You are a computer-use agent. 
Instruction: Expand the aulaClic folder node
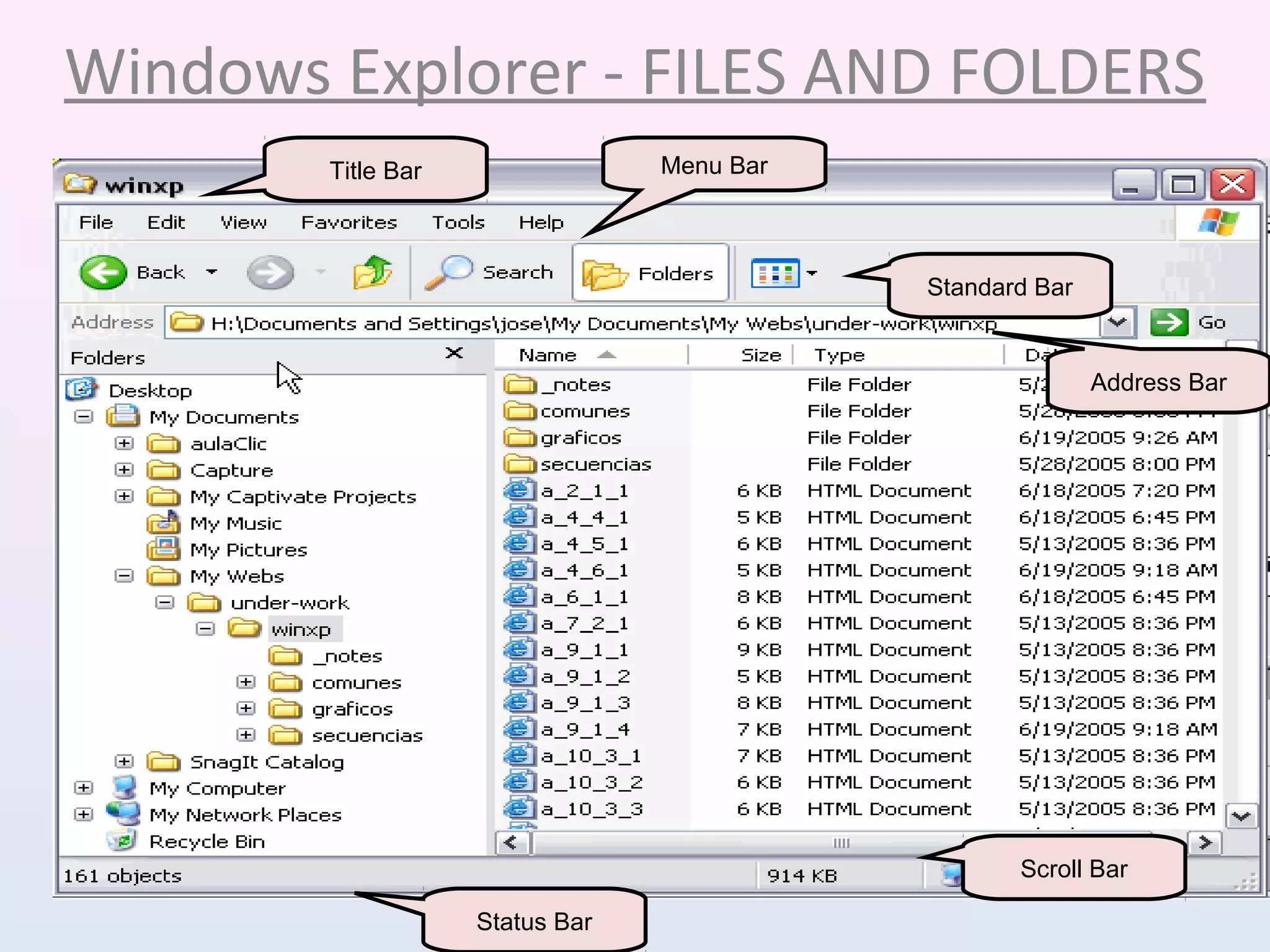point(124,443)
